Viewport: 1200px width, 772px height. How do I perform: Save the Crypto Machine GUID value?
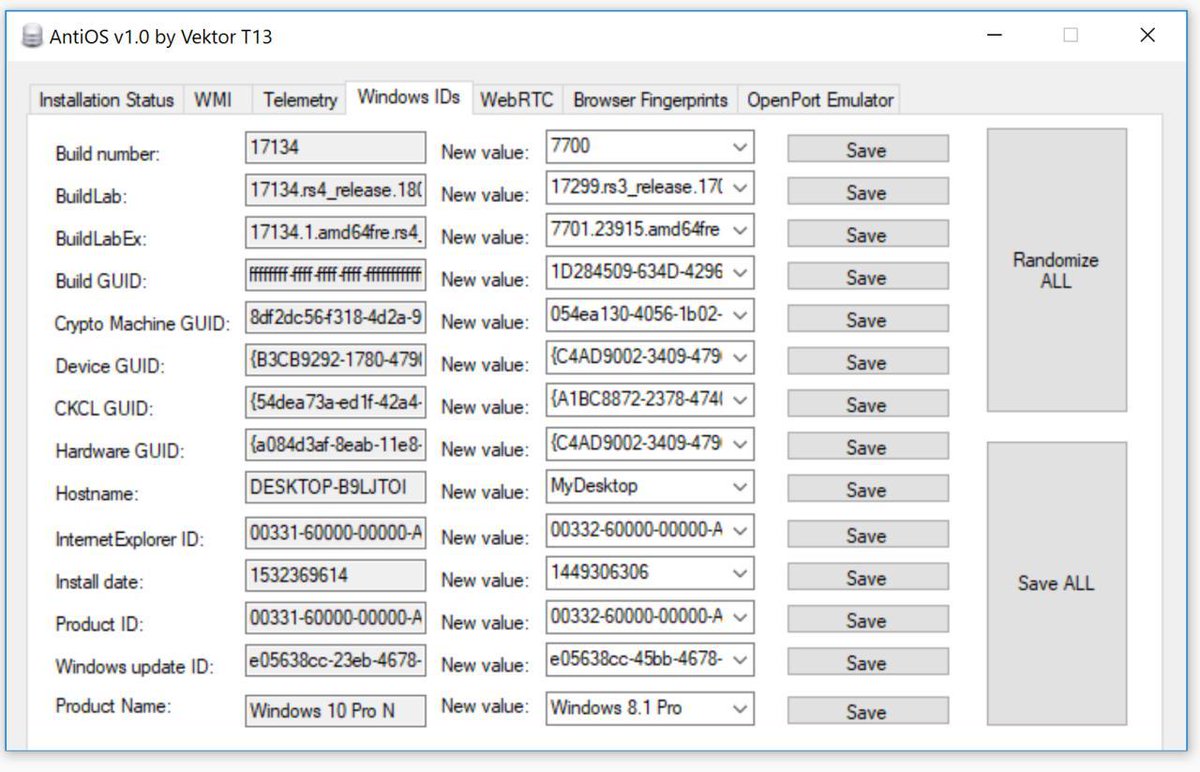(x=867, y=320)
